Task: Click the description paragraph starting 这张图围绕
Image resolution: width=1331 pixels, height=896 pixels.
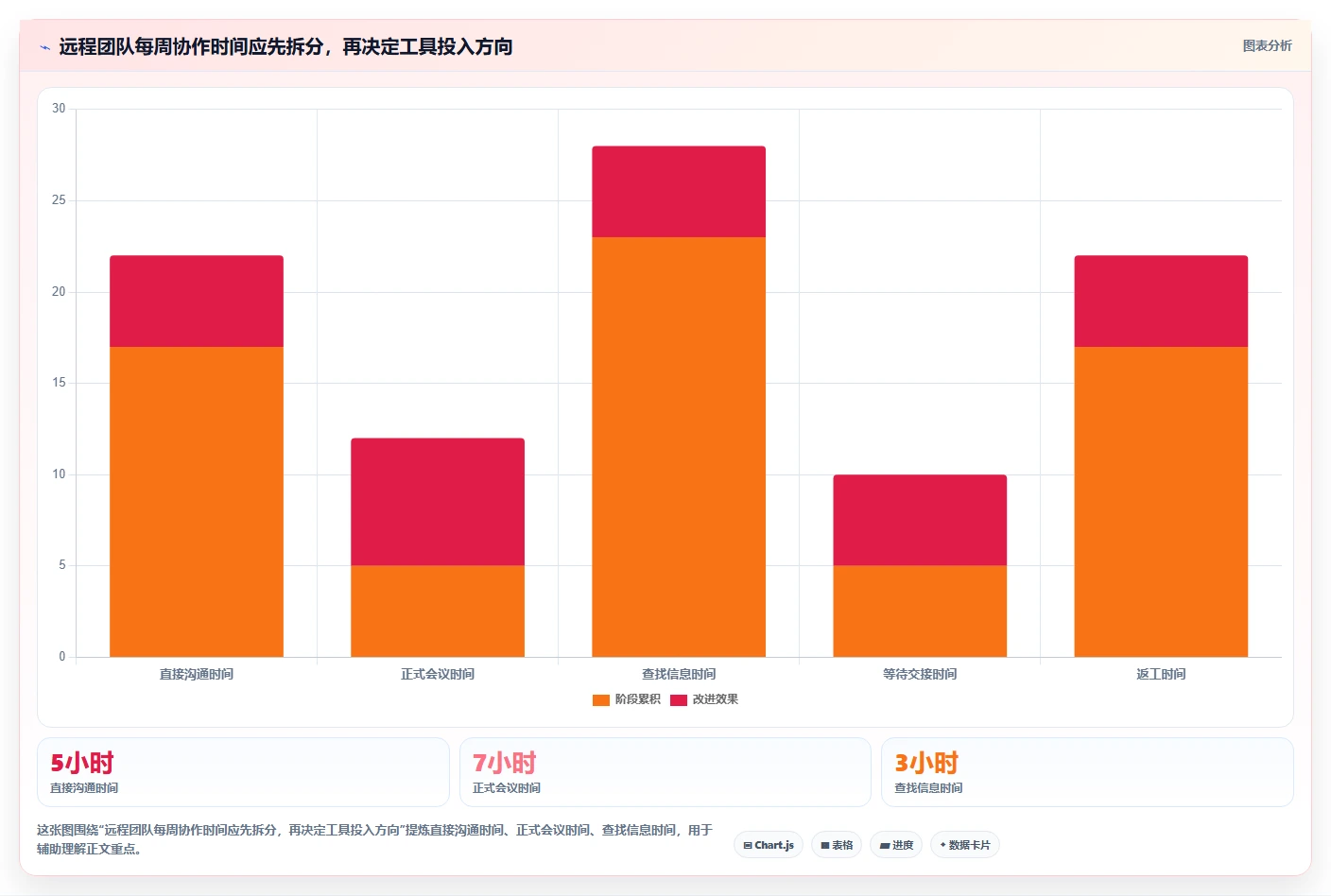Action: click(375, 839)
